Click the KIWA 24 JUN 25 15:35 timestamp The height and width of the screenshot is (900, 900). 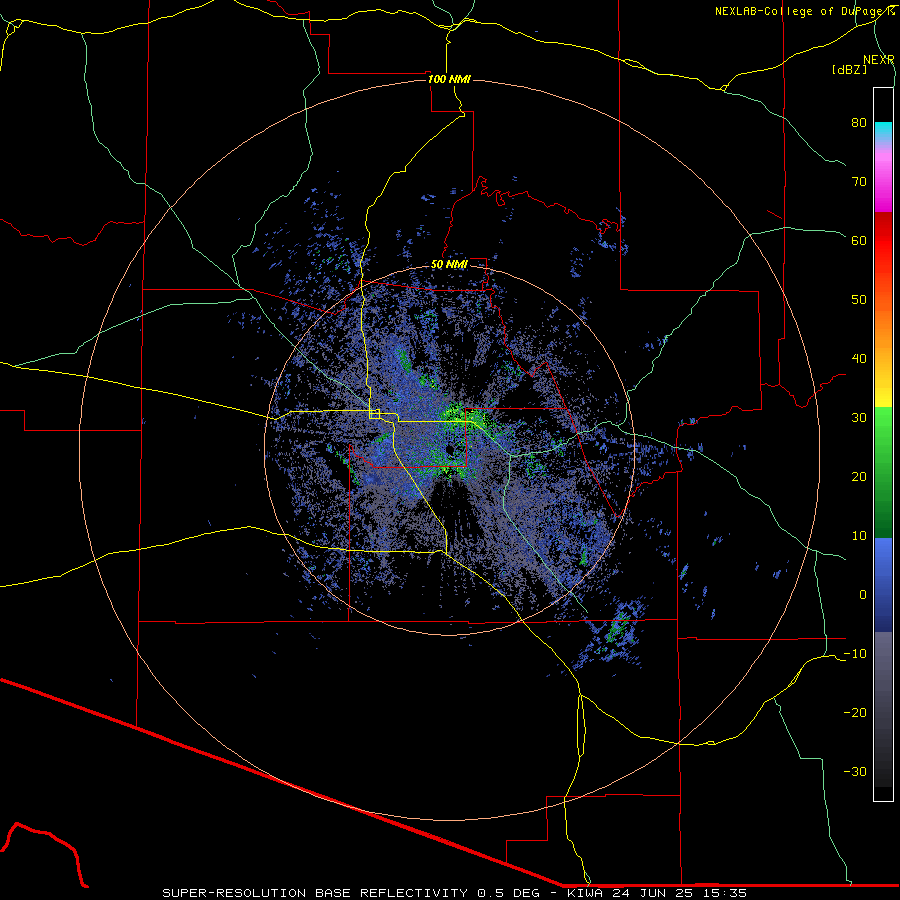(x=657, y=893)
